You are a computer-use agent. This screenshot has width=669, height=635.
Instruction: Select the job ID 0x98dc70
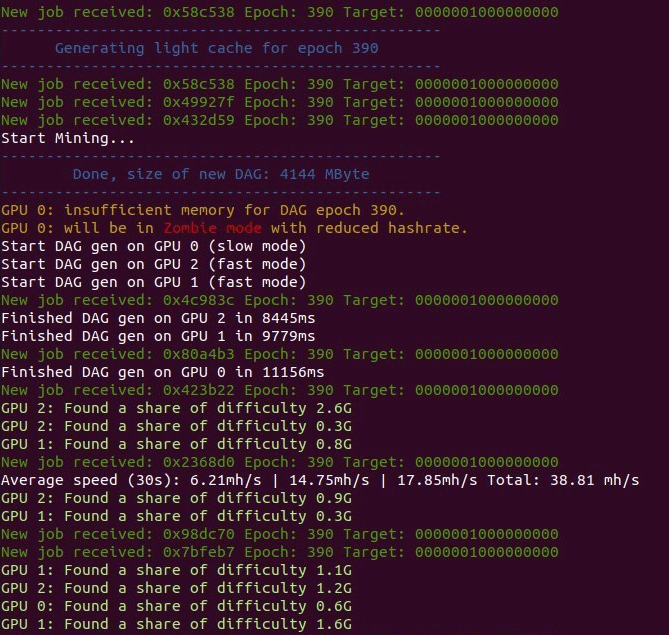[190, 534]
